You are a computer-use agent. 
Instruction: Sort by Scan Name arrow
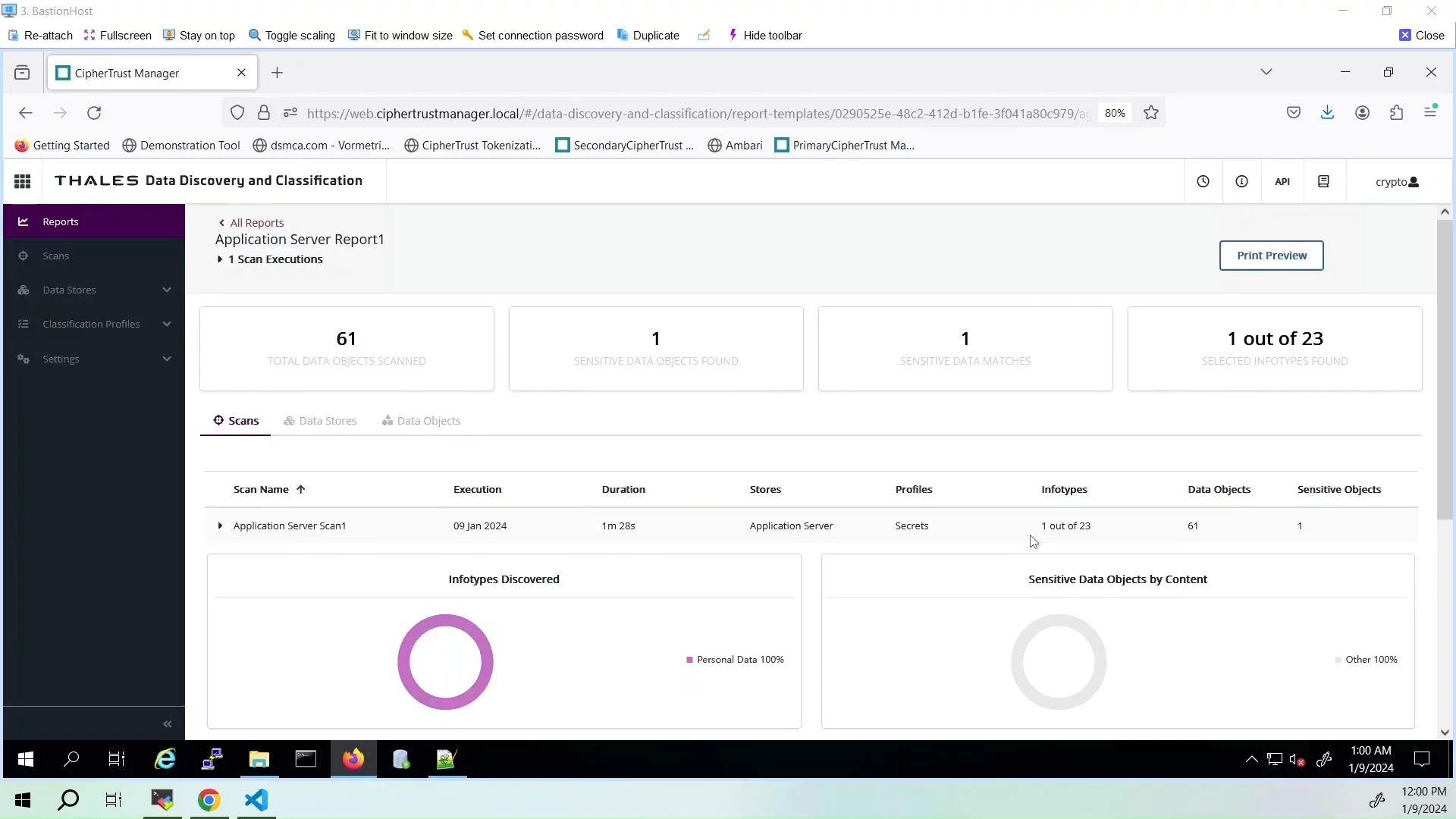pos(301,490)
